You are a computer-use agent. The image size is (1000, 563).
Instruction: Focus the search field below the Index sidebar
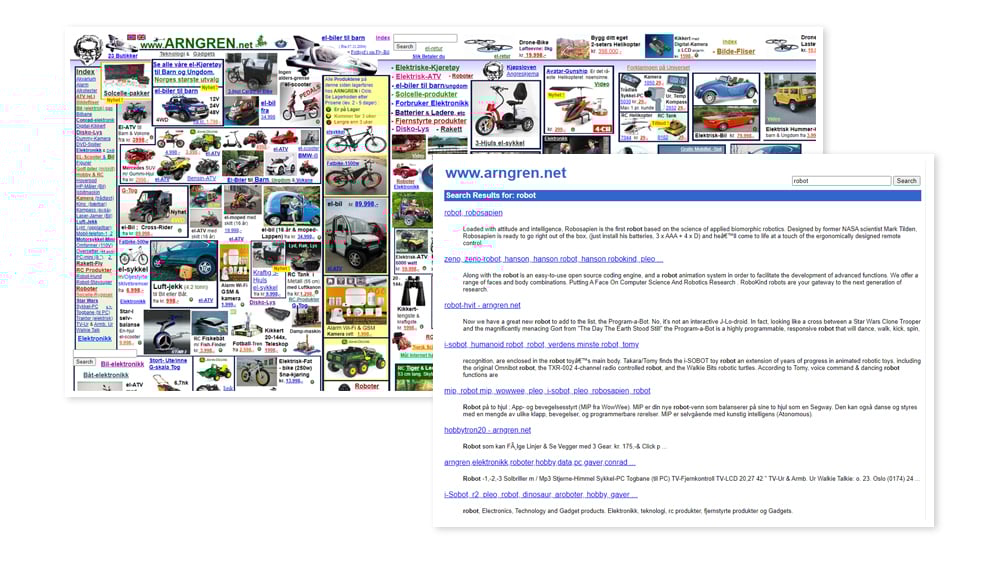click(105, 352)
